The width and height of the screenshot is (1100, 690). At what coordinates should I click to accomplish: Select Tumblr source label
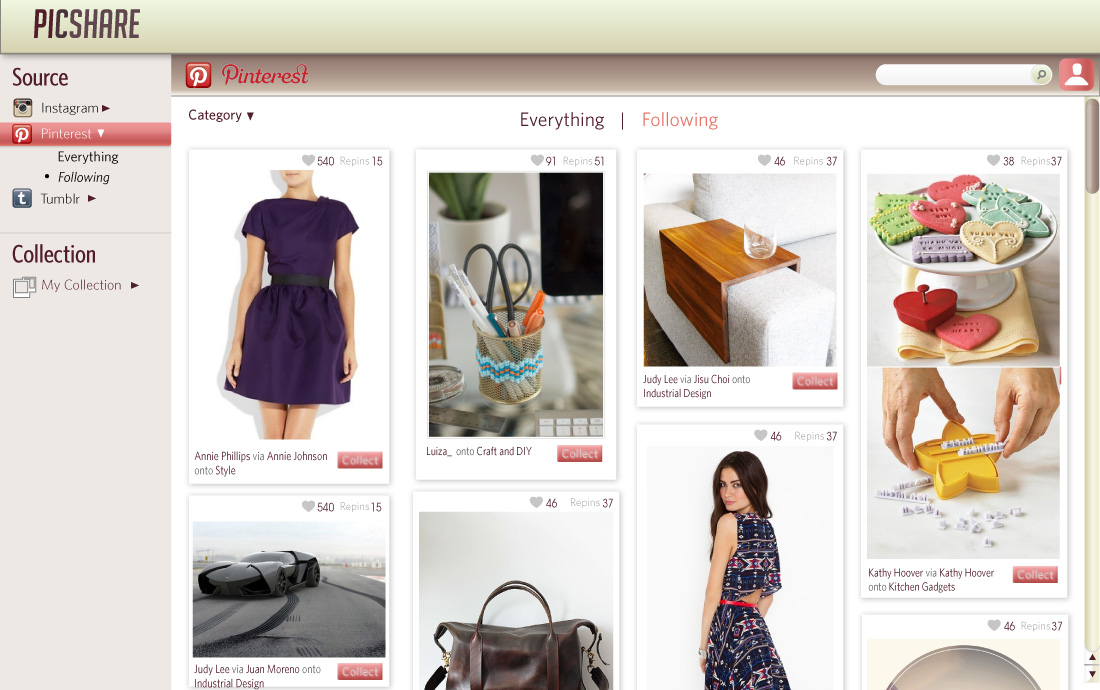[x=60, y=198]
